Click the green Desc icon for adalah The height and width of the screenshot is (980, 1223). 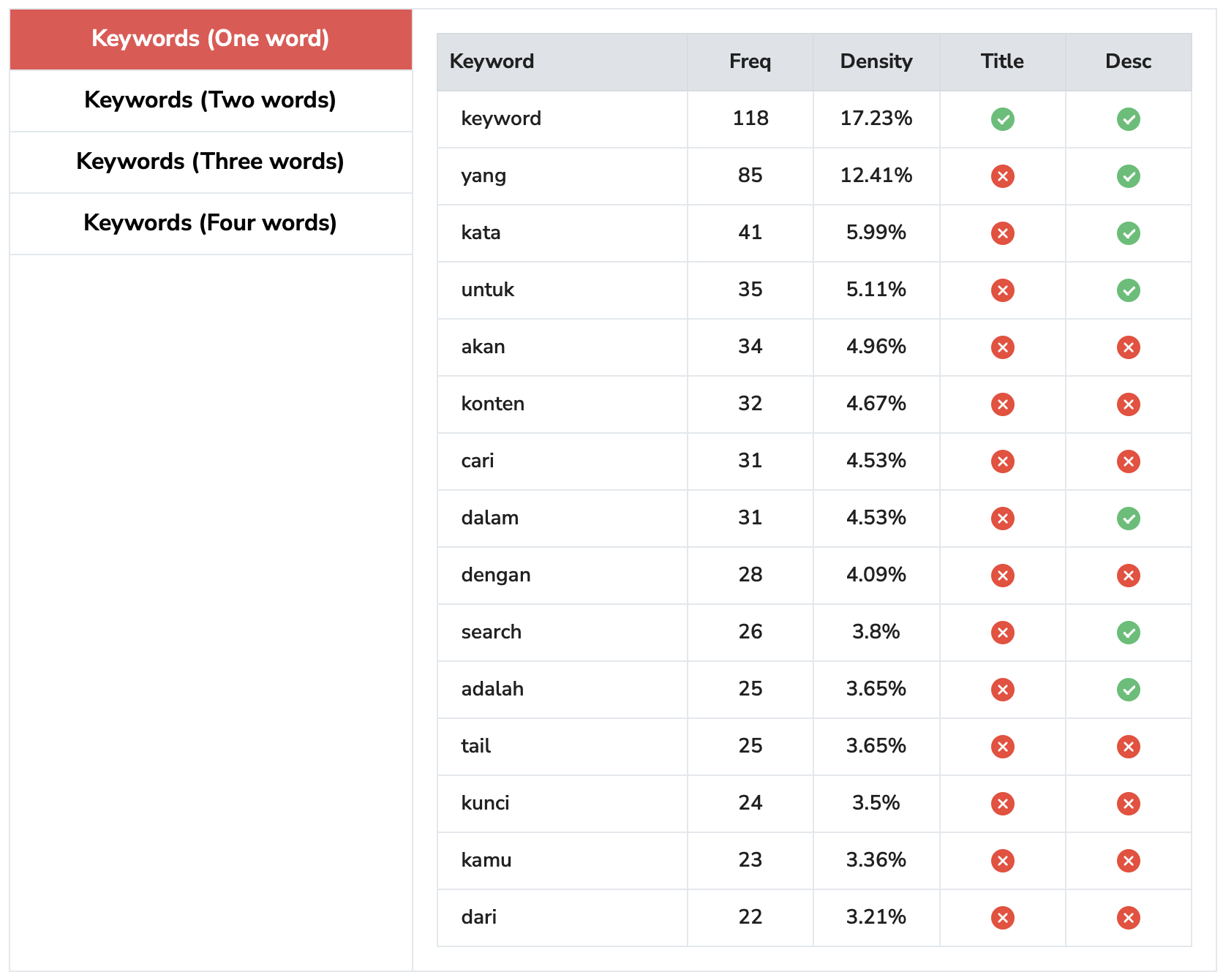pos(1129,690)
